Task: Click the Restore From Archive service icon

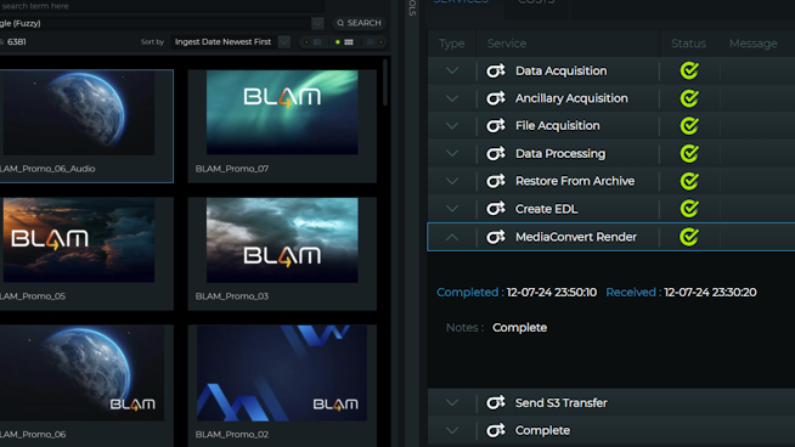Action: tap(495, 181)
